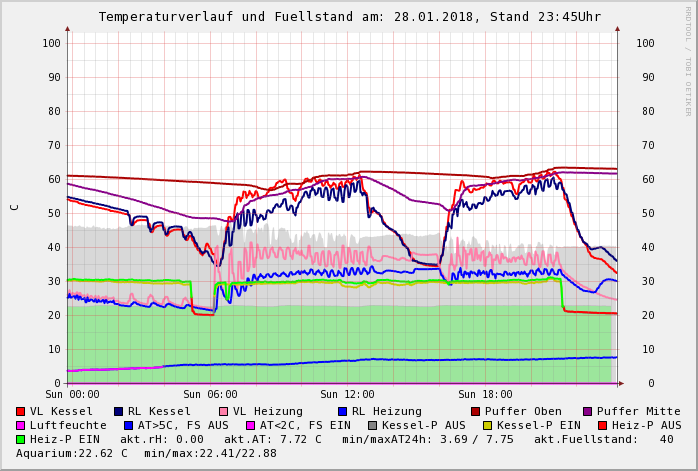
Task: Select the green Heiz-P EIN legend swatch
Action: coord(21,439)
